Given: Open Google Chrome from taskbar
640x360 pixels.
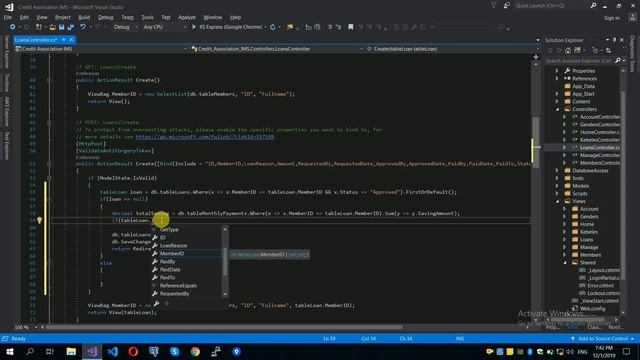Looking at the screenshot, I should [x=196, y=351].
